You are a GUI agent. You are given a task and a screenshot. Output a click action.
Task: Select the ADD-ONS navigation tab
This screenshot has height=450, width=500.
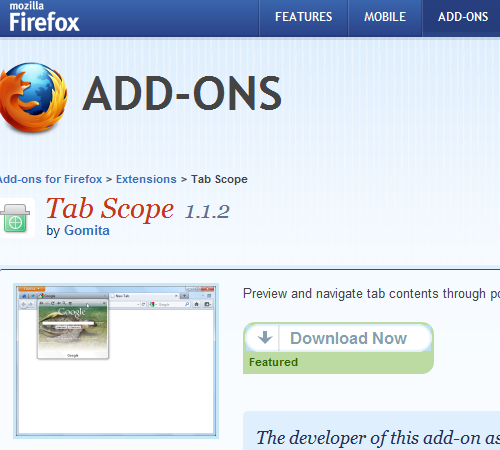[463, 17]
